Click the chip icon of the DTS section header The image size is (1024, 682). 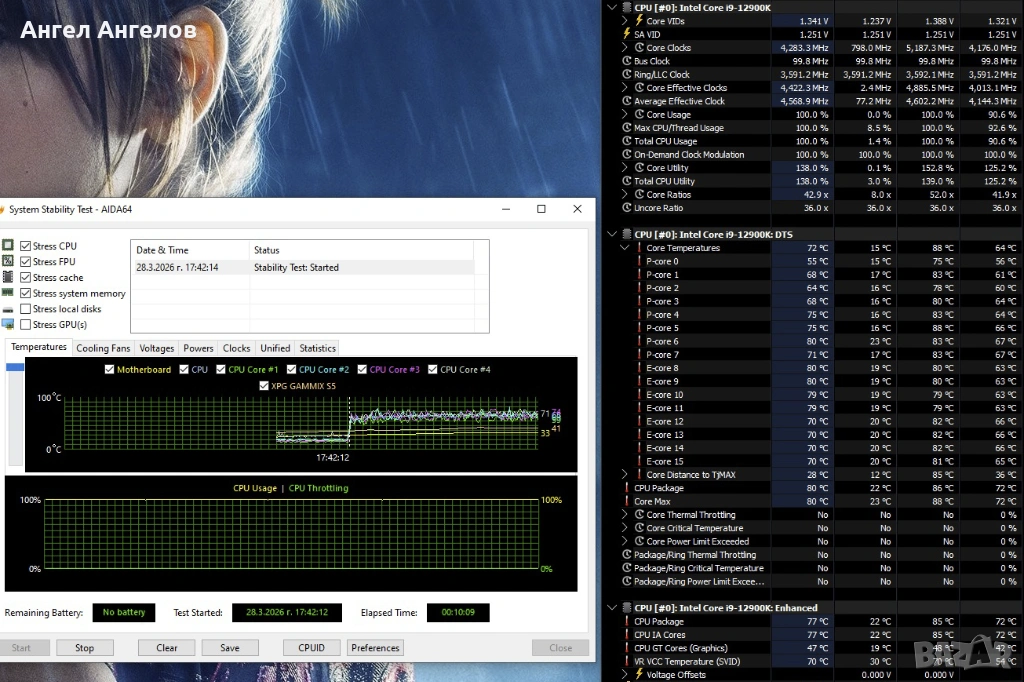tap(626, 234)
